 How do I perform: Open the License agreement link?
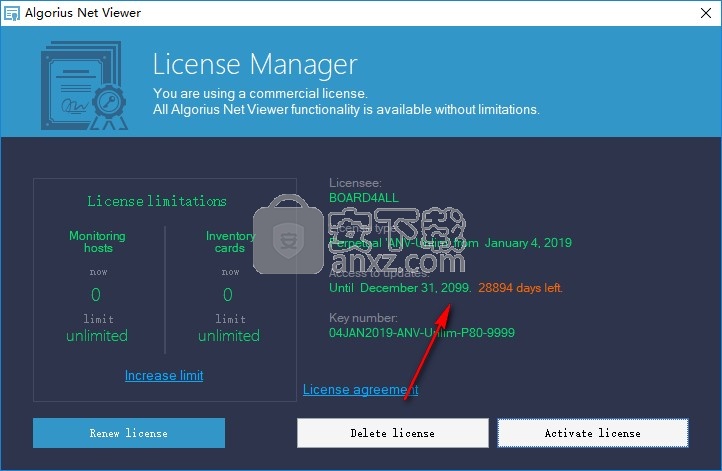361,390
